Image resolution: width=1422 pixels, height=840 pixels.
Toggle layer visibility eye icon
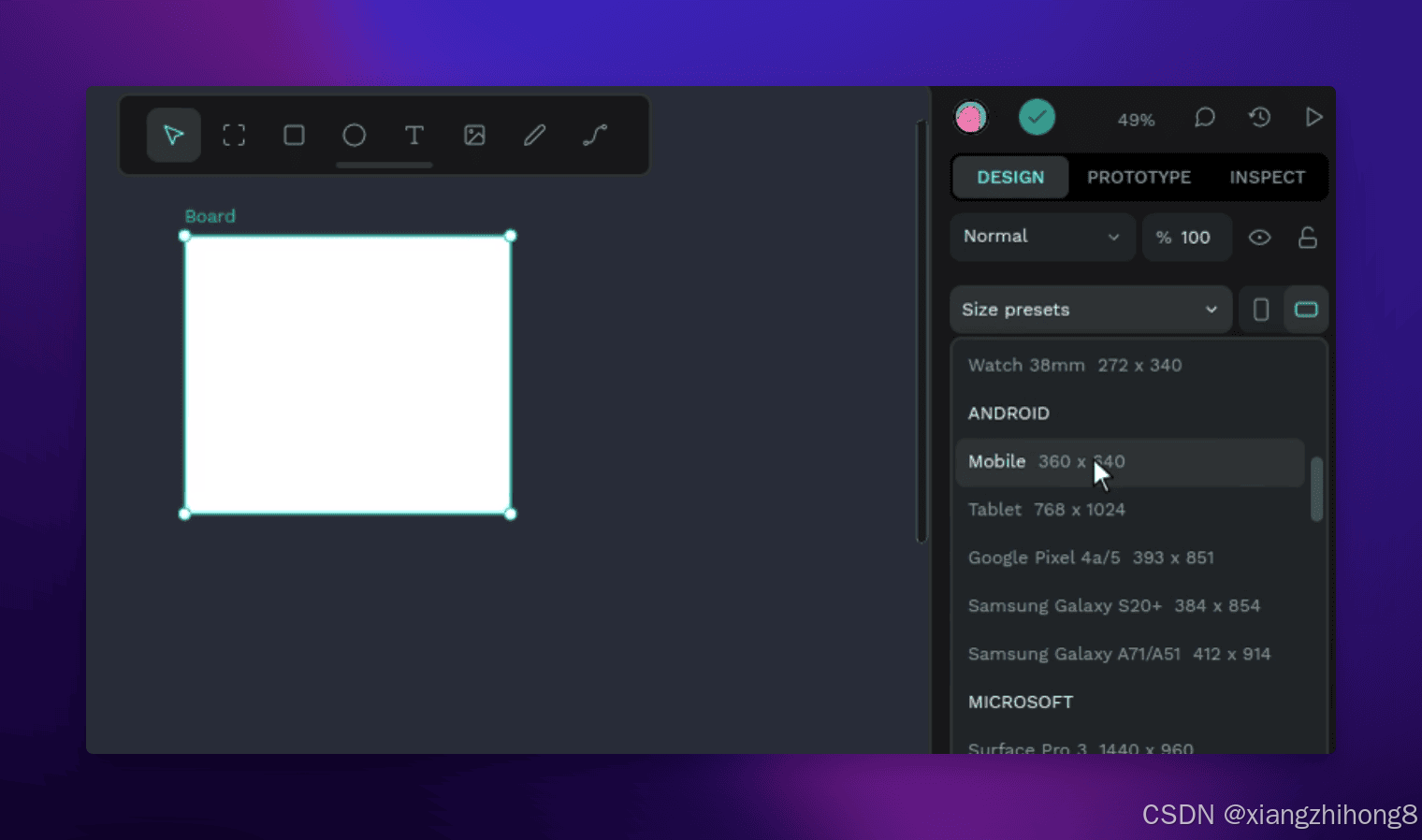point(1260,238)
